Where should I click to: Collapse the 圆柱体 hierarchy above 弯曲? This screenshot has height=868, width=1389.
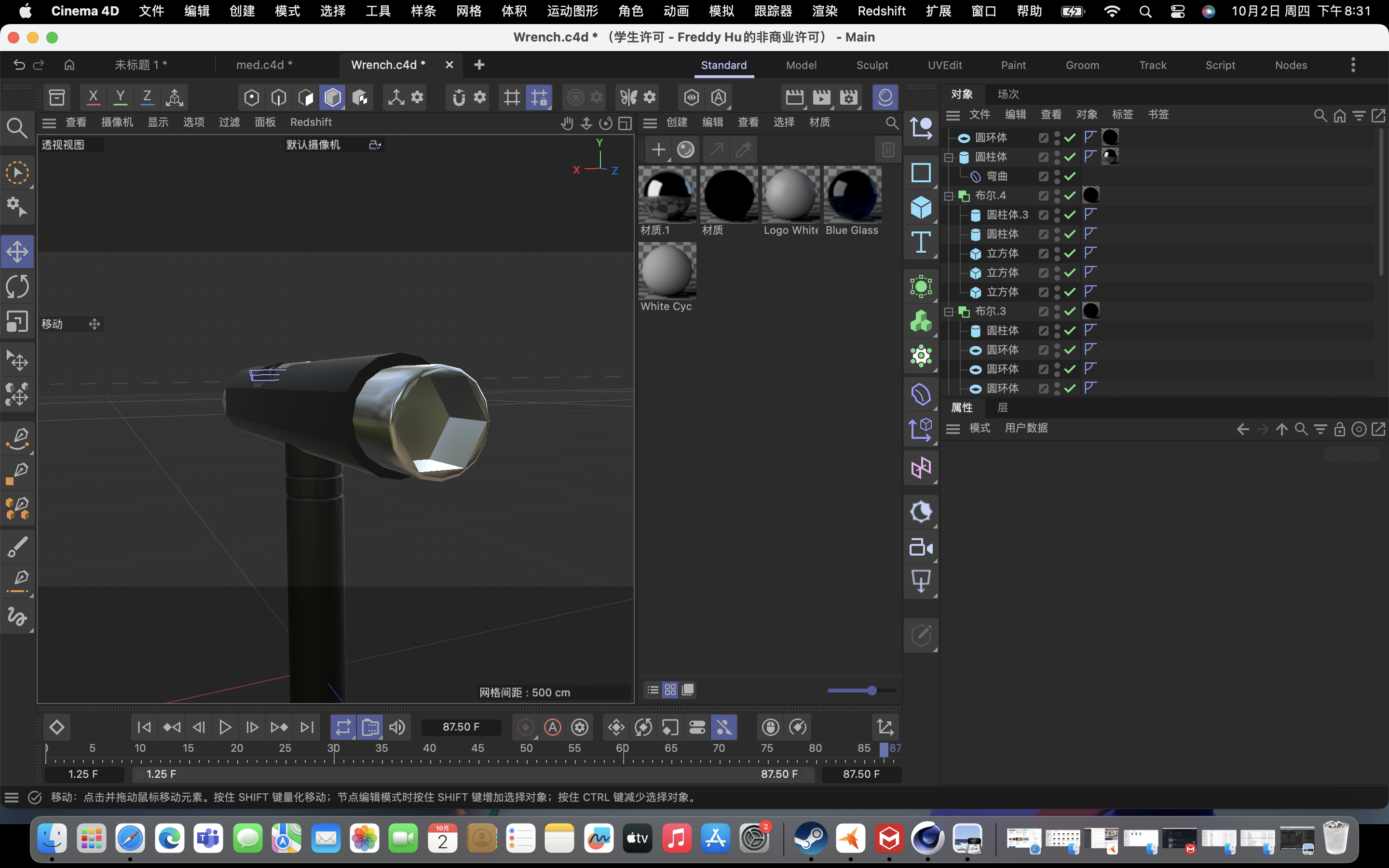tap(948, 157)
